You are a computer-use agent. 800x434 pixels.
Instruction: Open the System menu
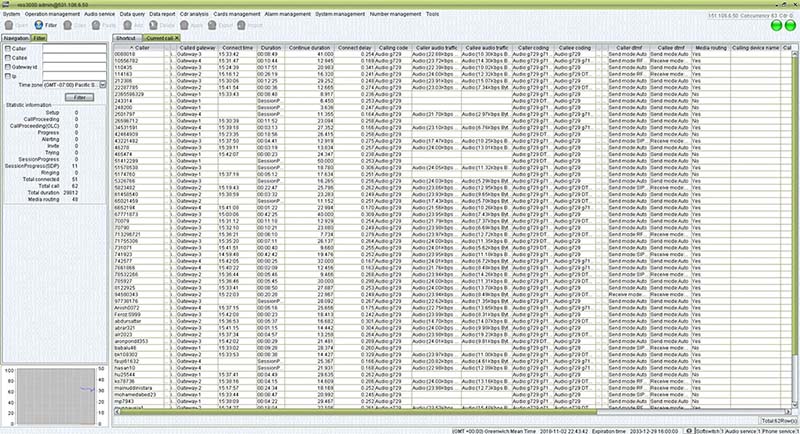[x=11, y=14]
